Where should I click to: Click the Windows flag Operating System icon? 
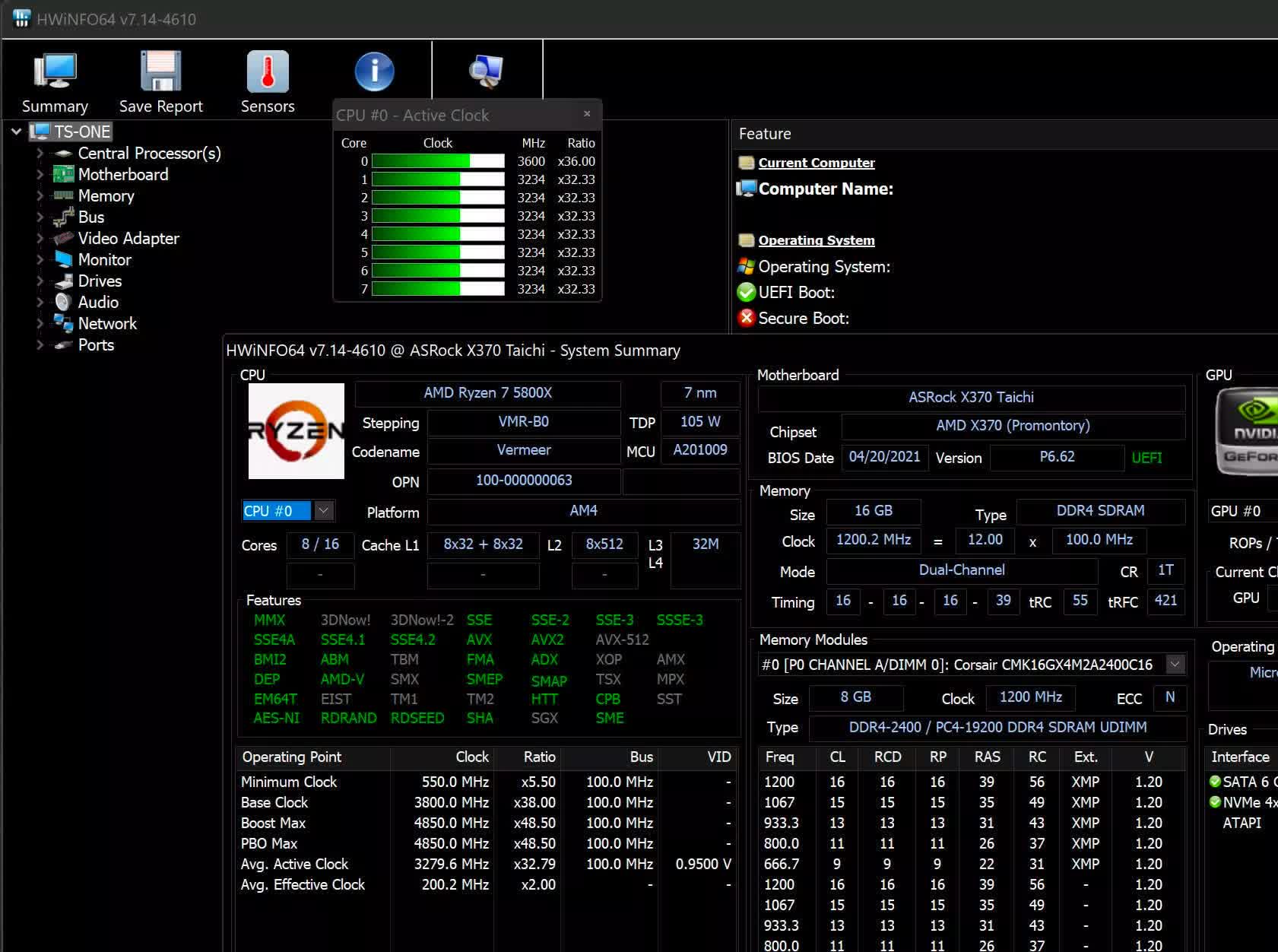tap(747, 266)
